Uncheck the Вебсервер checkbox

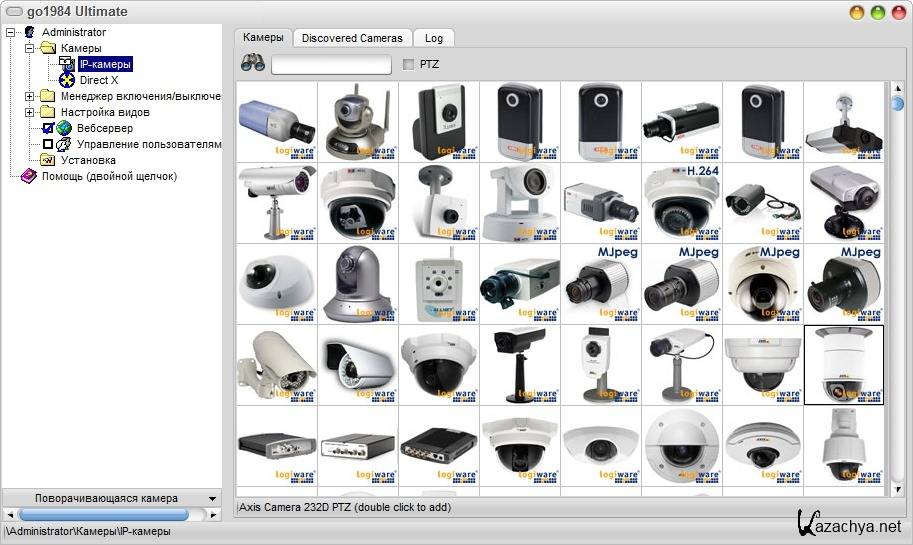[x=47, y=128]
